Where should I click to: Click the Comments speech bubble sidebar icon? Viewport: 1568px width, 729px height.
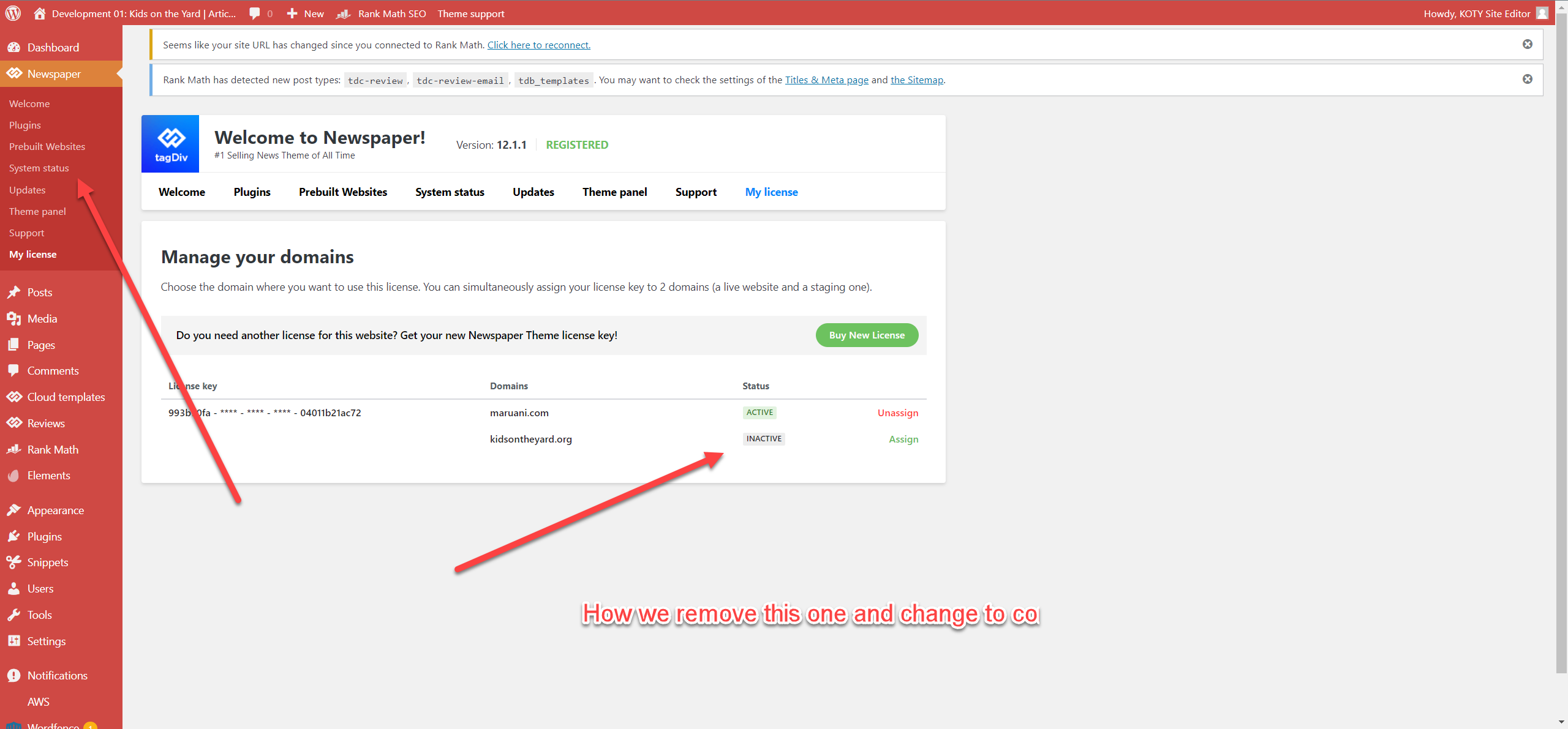pyautogui.click(x=14, y=370)
